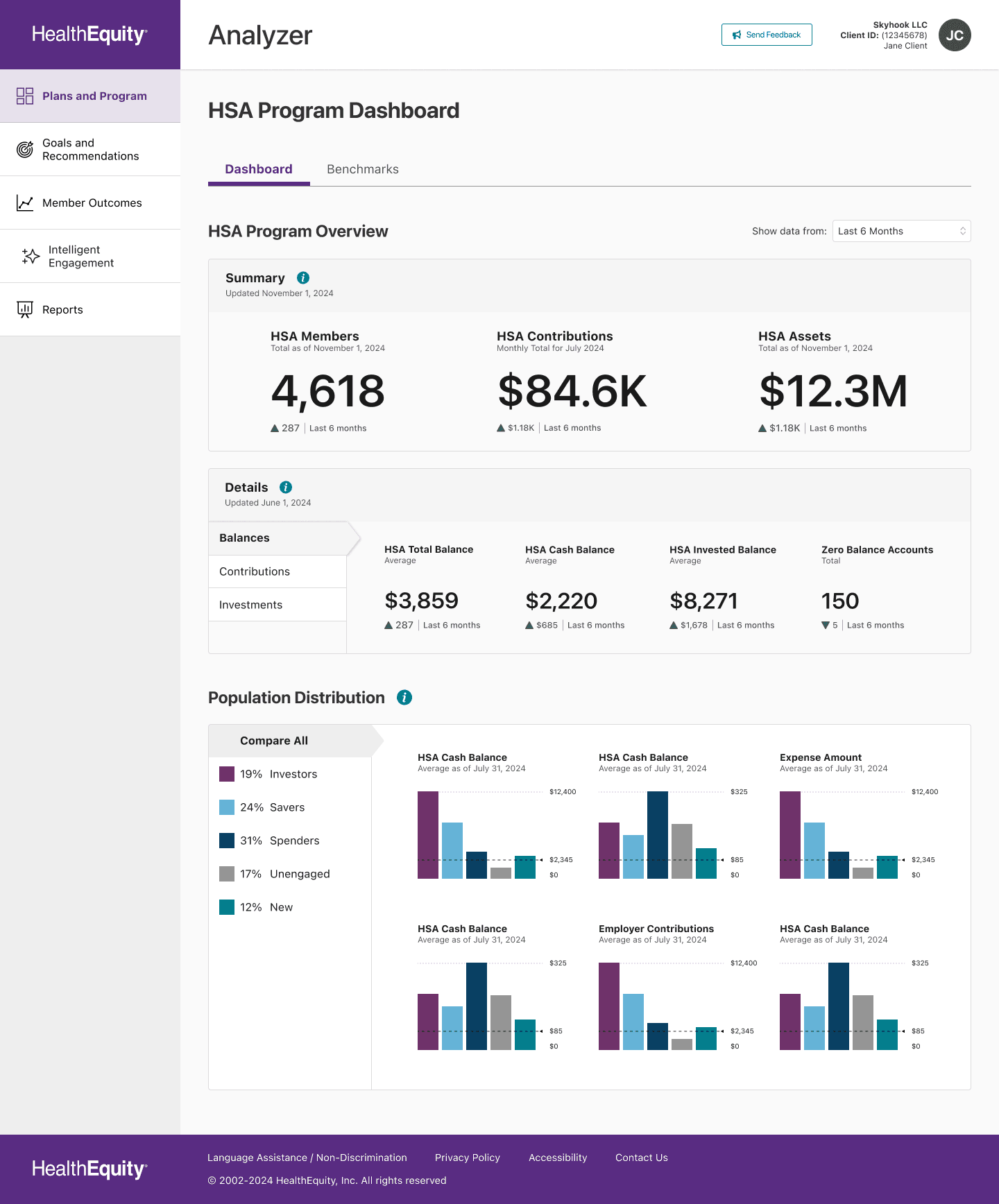Select the 17% Unengaged segment
Screen dimensions: 999x1204
coord(290,874)
